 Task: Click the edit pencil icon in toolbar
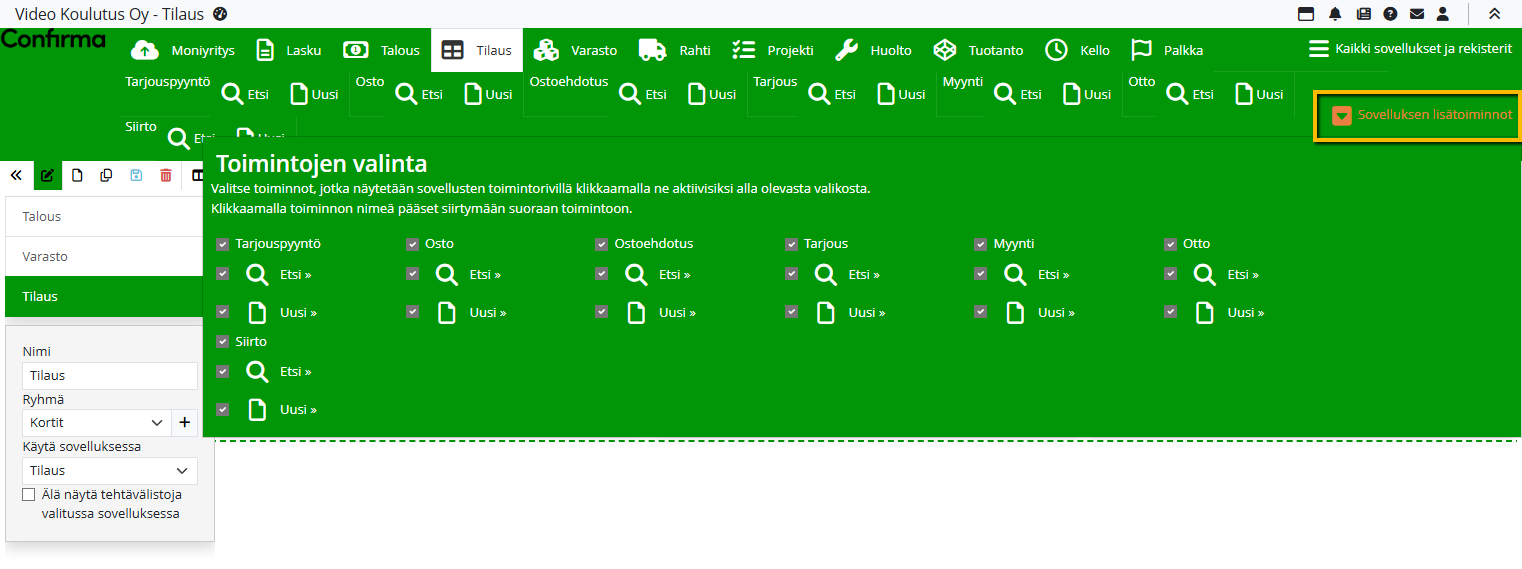[46, 175]
